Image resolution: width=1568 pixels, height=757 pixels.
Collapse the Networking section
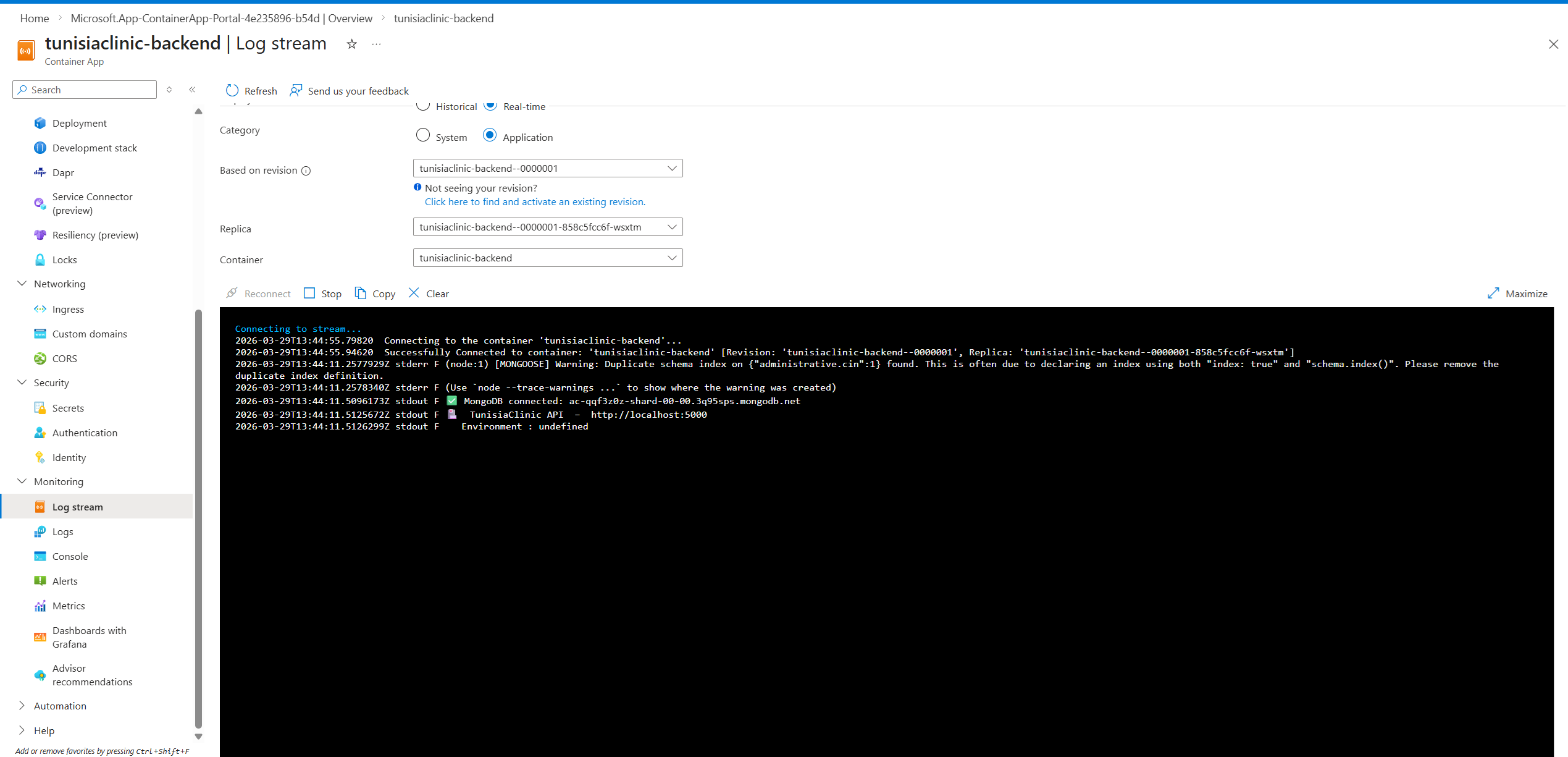pos(22,284)
